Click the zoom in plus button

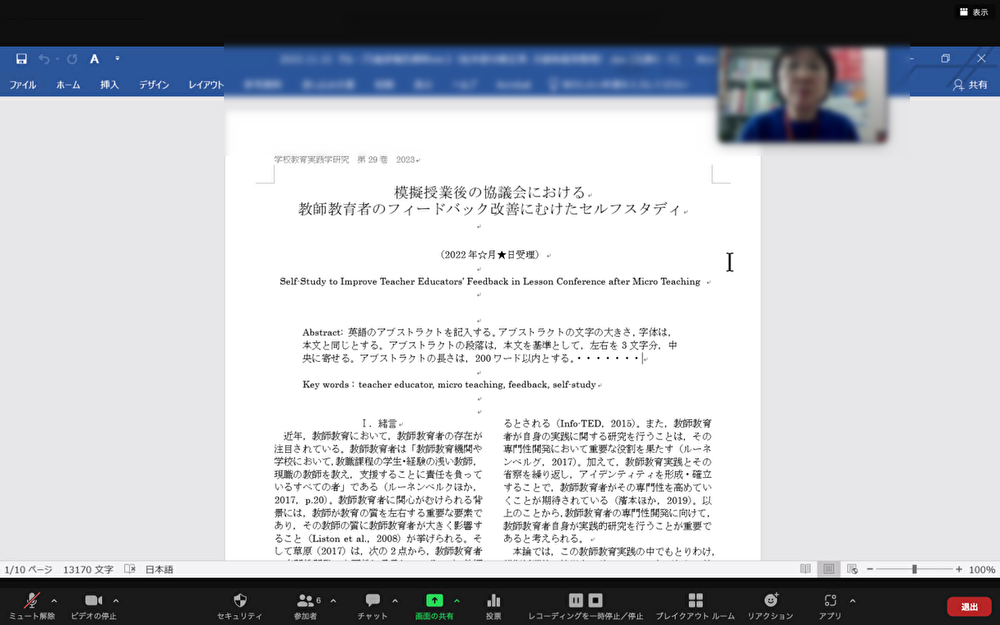[x=959, y=569]
